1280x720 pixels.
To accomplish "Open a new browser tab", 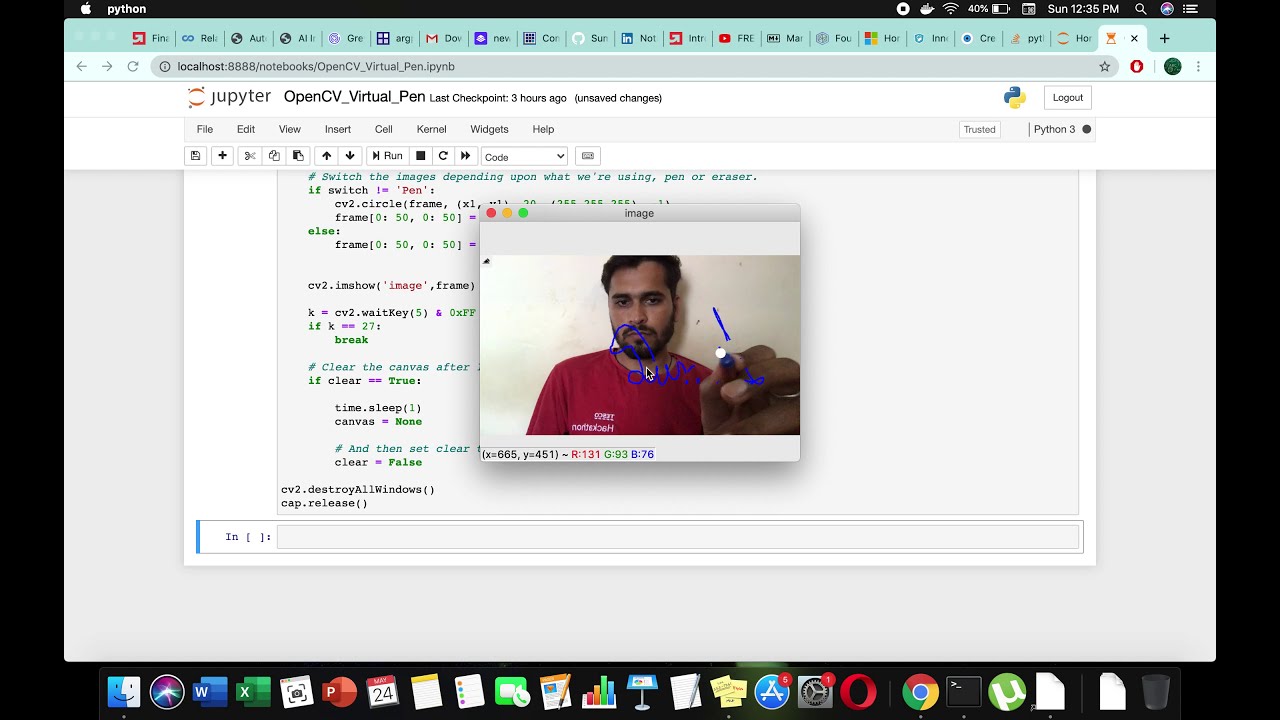I will 1164,38.
